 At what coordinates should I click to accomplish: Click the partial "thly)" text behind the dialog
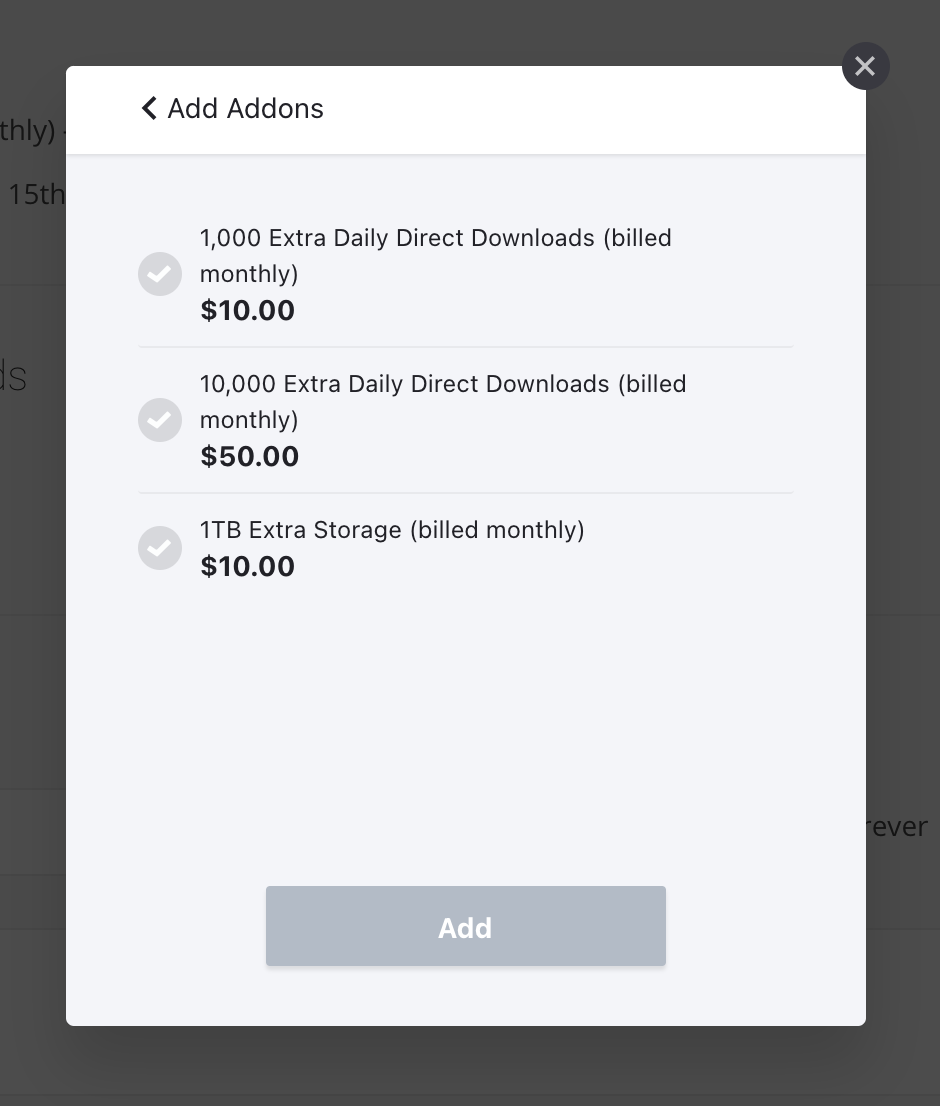[27, 131]
